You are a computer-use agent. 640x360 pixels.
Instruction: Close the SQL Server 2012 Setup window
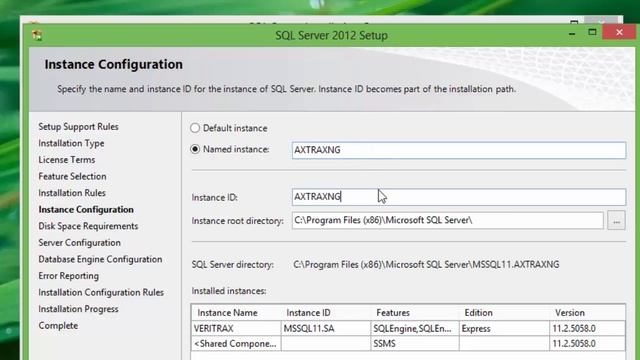[x=619, y=32]
